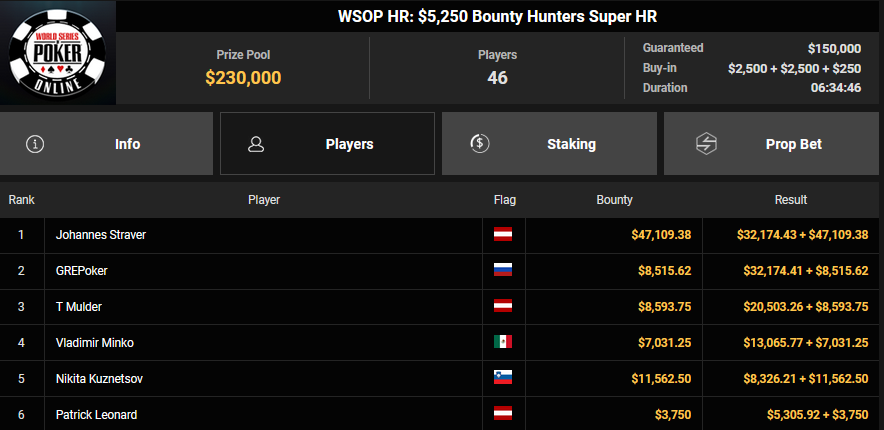Screen dimensions: 884x430
Task: Click the Staking tab's dollar icon
Action: pos(479,144)
